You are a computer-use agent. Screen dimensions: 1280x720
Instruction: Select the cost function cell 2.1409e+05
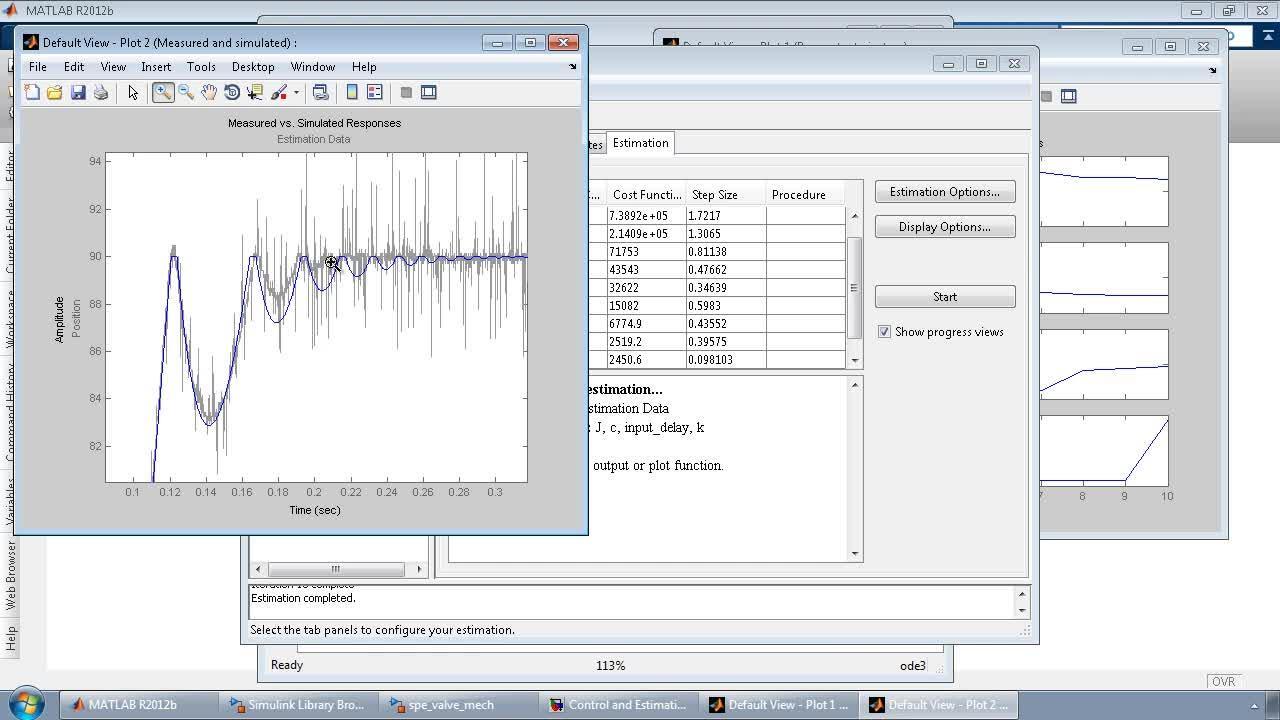[645, 234]
